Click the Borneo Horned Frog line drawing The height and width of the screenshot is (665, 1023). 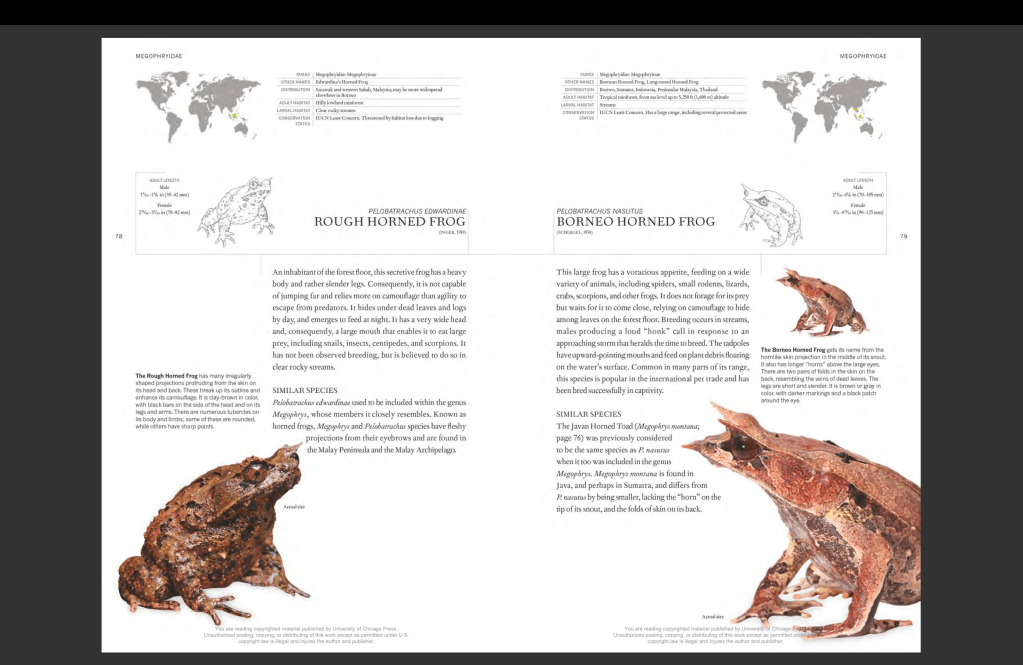click(x=771, y=210)
